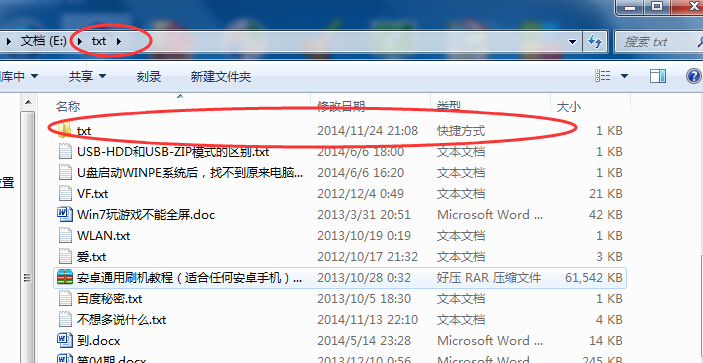The image size is (703, 363).
Task: Click the 刻录 toolbar button
Action: tap(149, 77)
